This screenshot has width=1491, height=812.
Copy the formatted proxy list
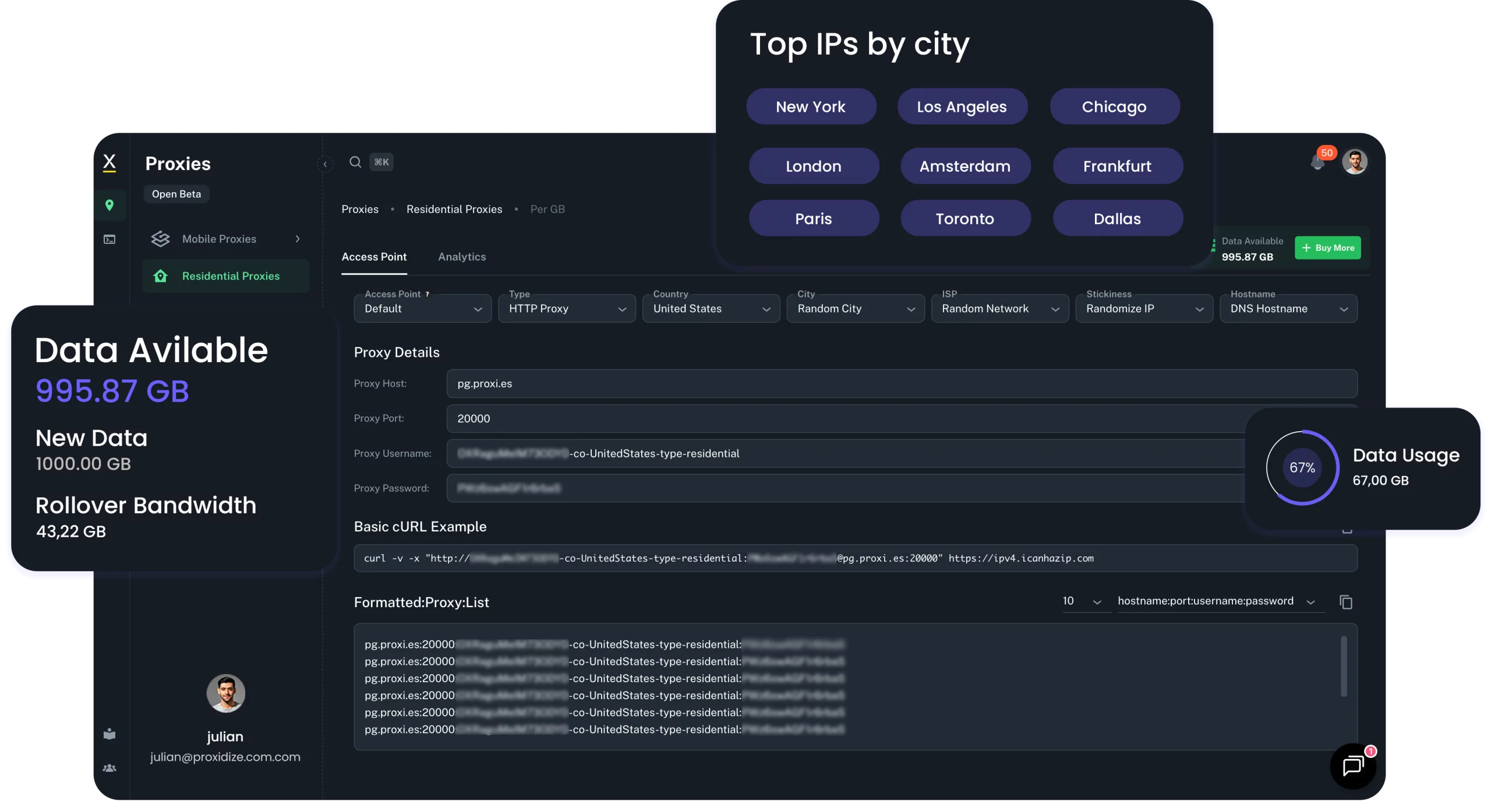[1345, 602]
